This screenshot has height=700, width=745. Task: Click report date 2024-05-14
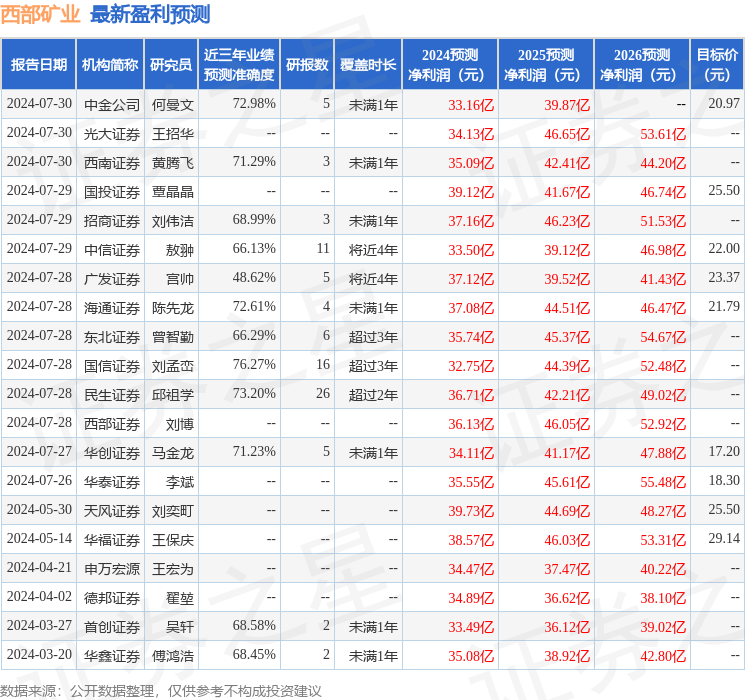click(39, 538)
